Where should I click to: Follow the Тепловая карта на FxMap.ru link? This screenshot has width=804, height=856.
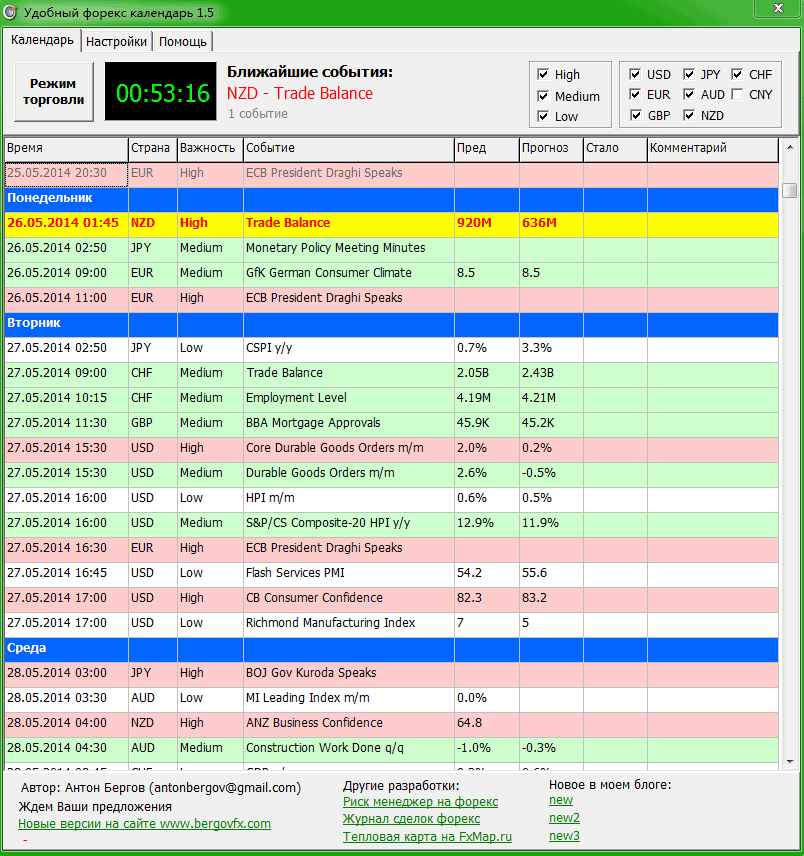click(427, 837)
